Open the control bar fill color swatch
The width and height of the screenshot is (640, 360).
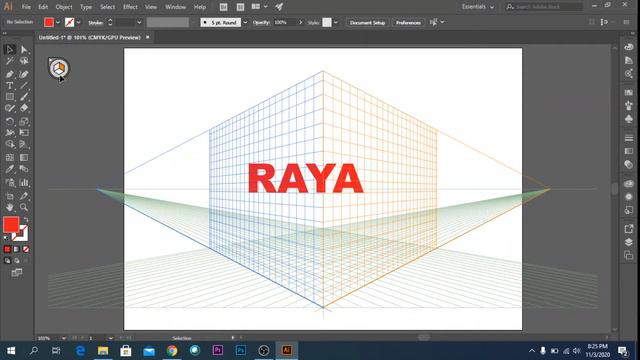[x=49, y=22]
